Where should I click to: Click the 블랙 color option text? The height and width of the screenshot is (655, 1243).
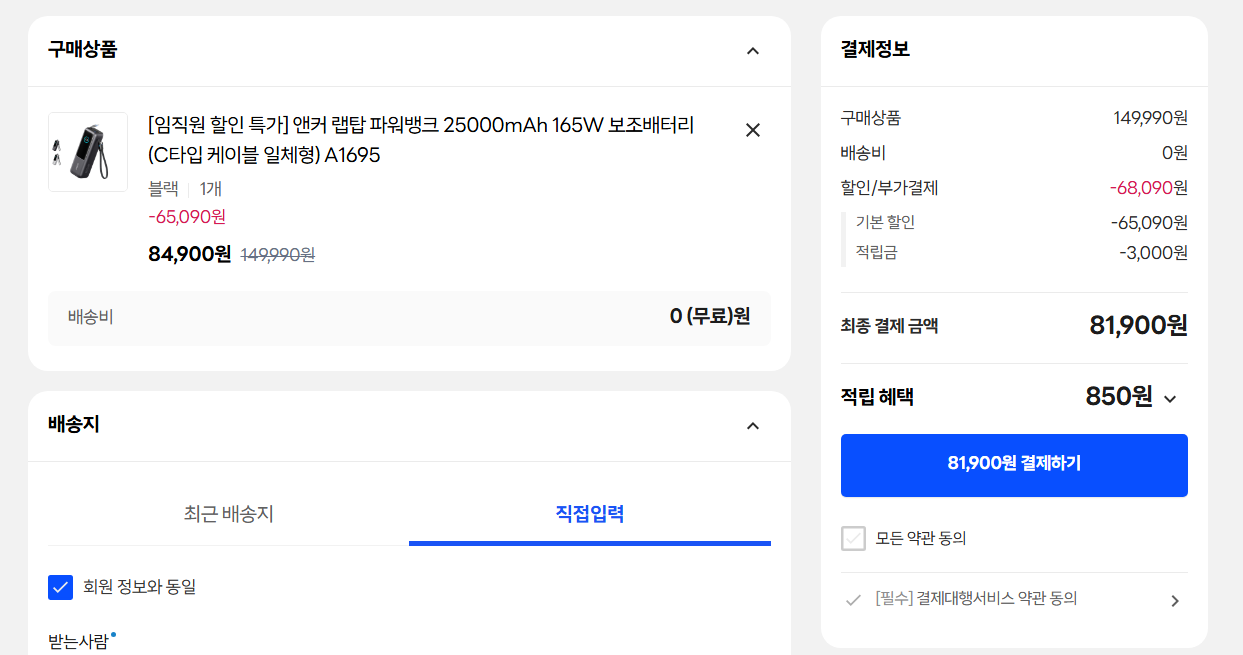(163, 188)
